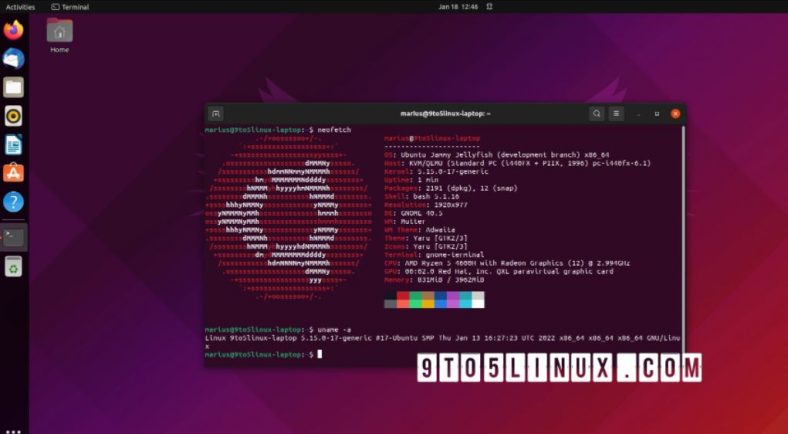Open the Activities overview
Screen dimensions: 788x434
(x=21, y=7)
